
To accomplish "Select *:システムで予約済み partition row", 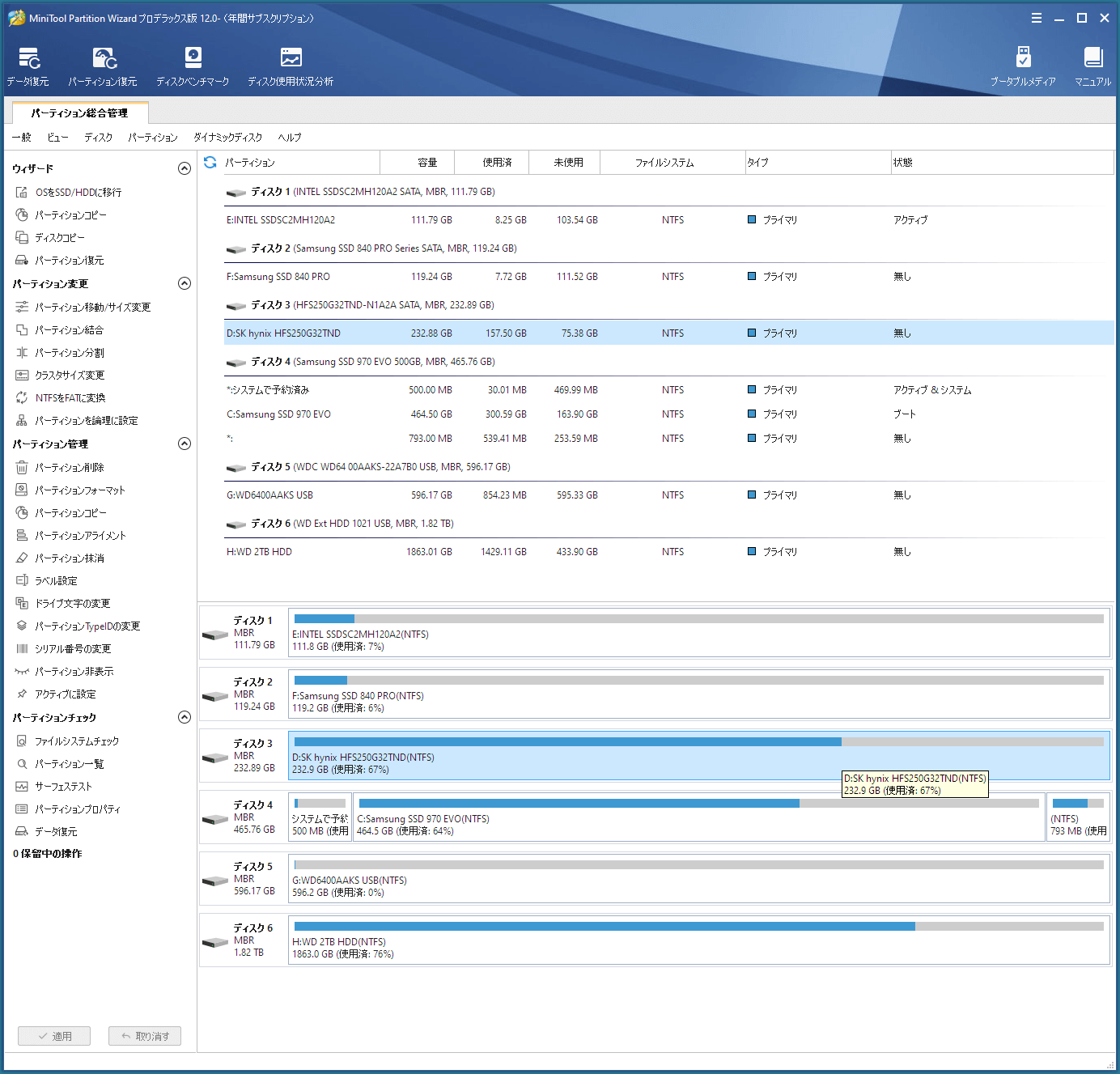I will point(668,390).
